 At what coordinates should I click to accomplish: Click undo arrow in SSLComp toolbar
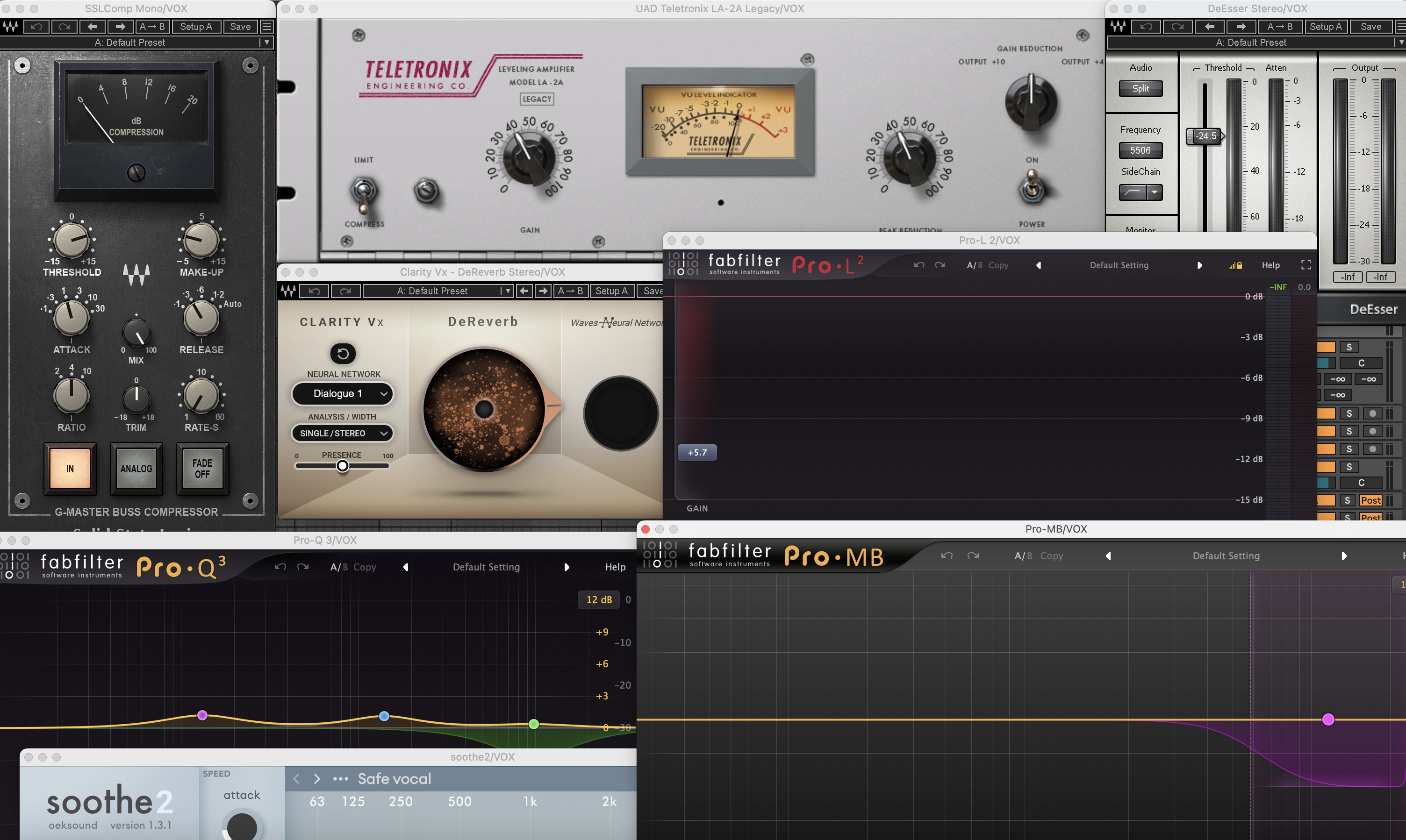[36, 27]
